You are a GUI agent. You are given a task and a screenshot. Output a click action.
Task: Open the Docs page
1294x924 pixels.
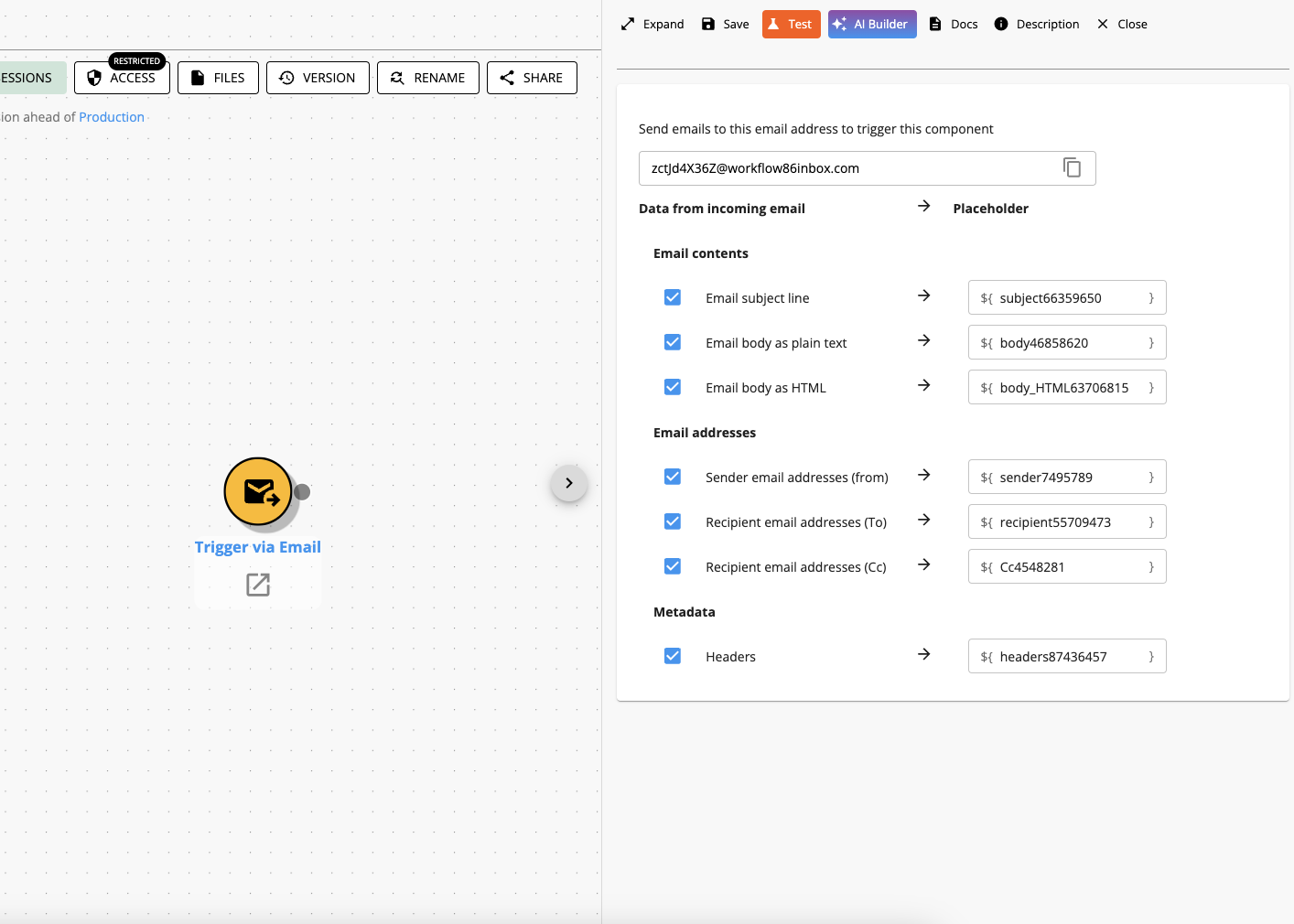(x=954, y=24)
